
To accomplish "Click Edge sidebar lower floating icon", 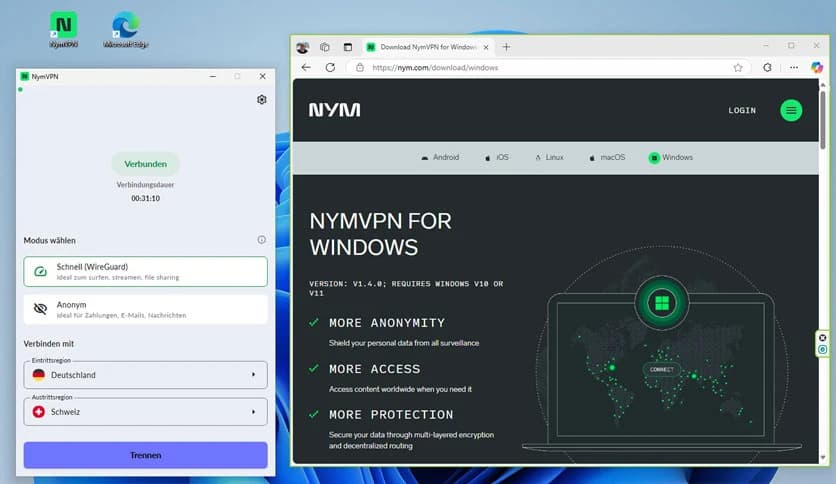I will tap(823, 350).
